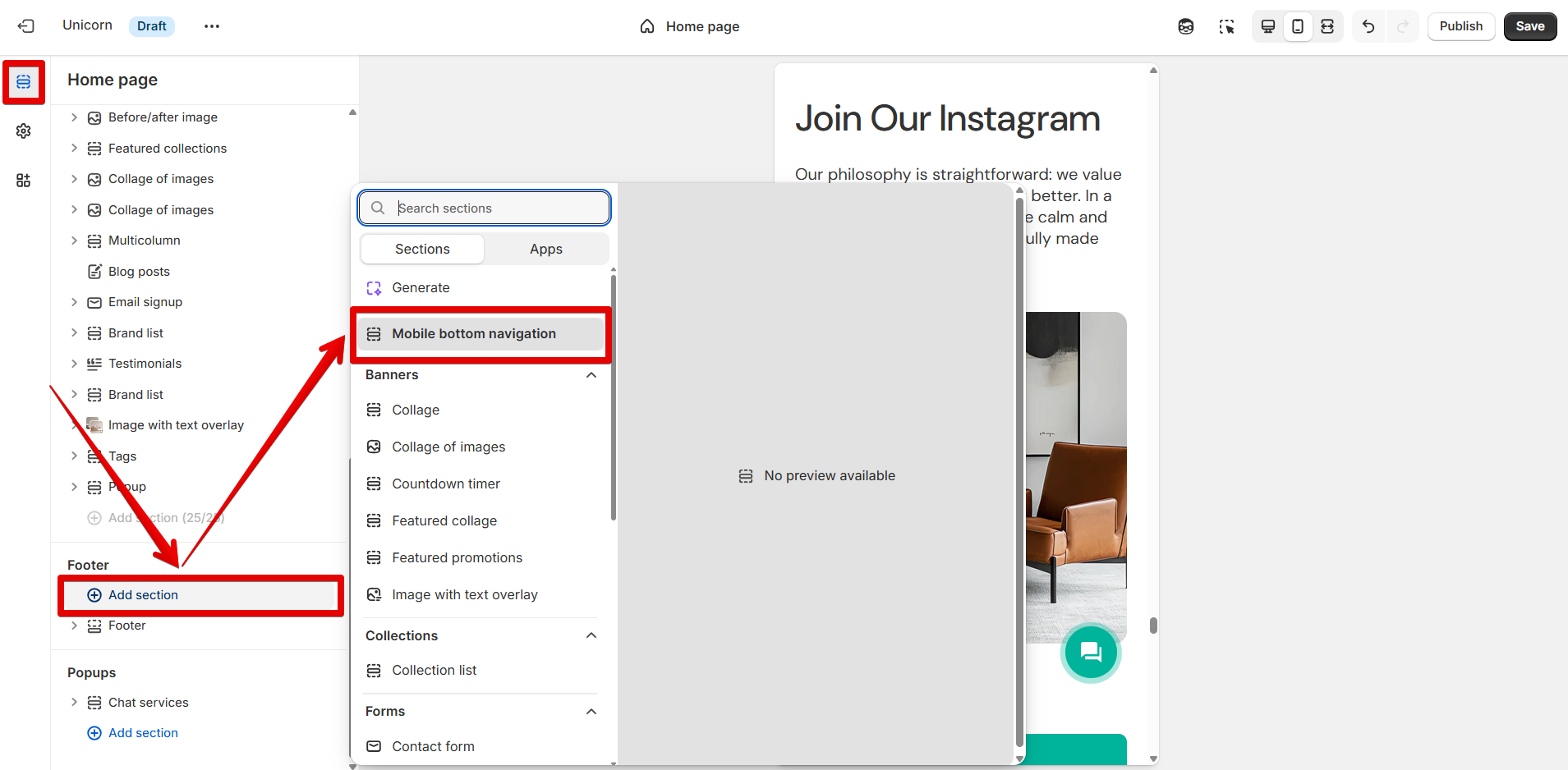Switch to the Apps tab
Viewport: 1568px width, 770px height.
point(546,250)
